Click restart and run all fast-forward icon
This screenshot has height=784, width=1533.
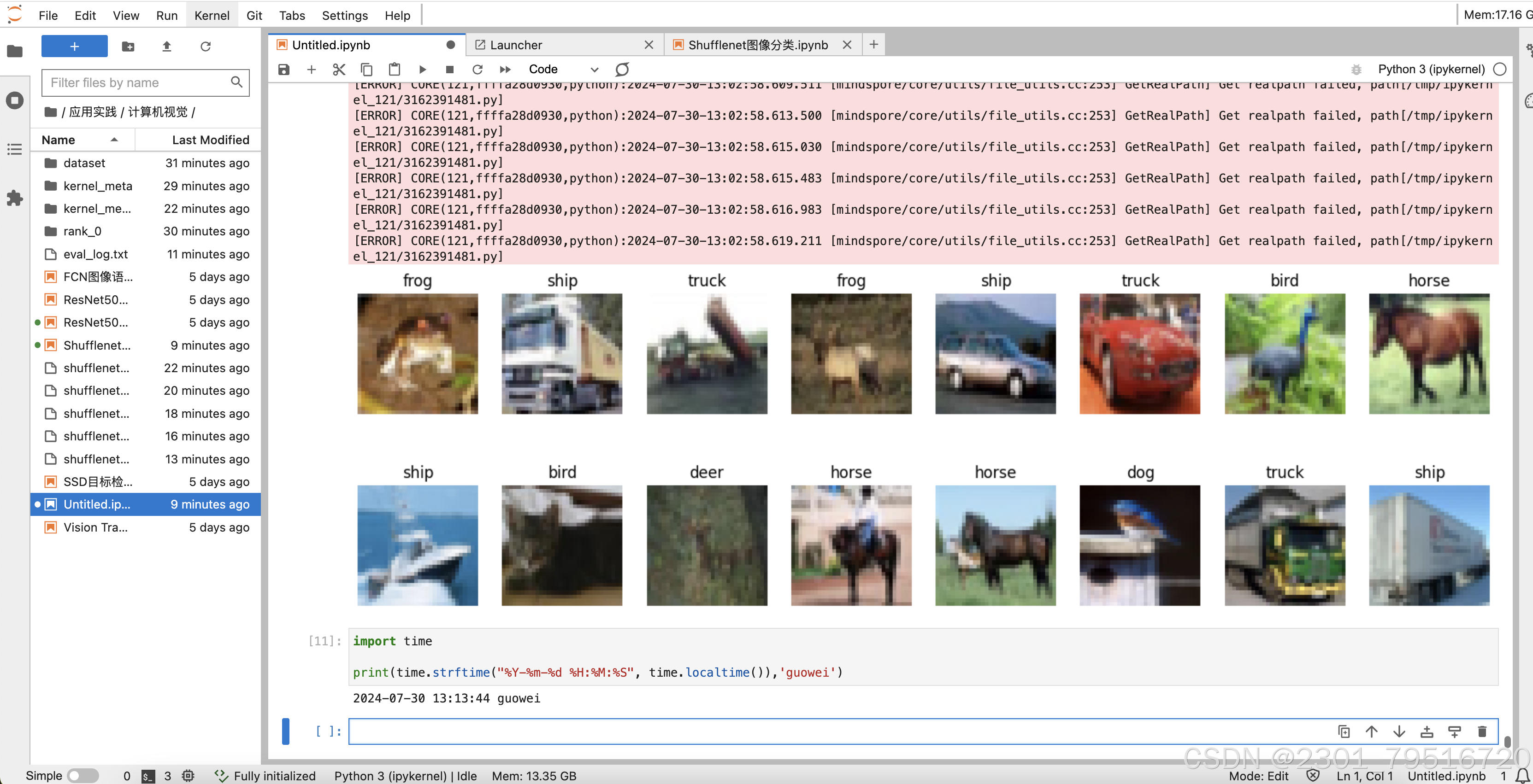[505, 70]
